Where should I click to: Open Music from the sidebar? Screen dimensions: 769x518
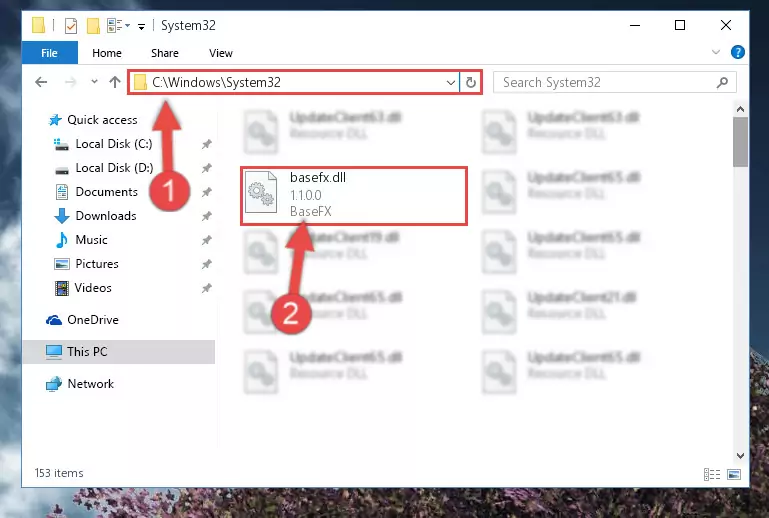click(91, 240)
